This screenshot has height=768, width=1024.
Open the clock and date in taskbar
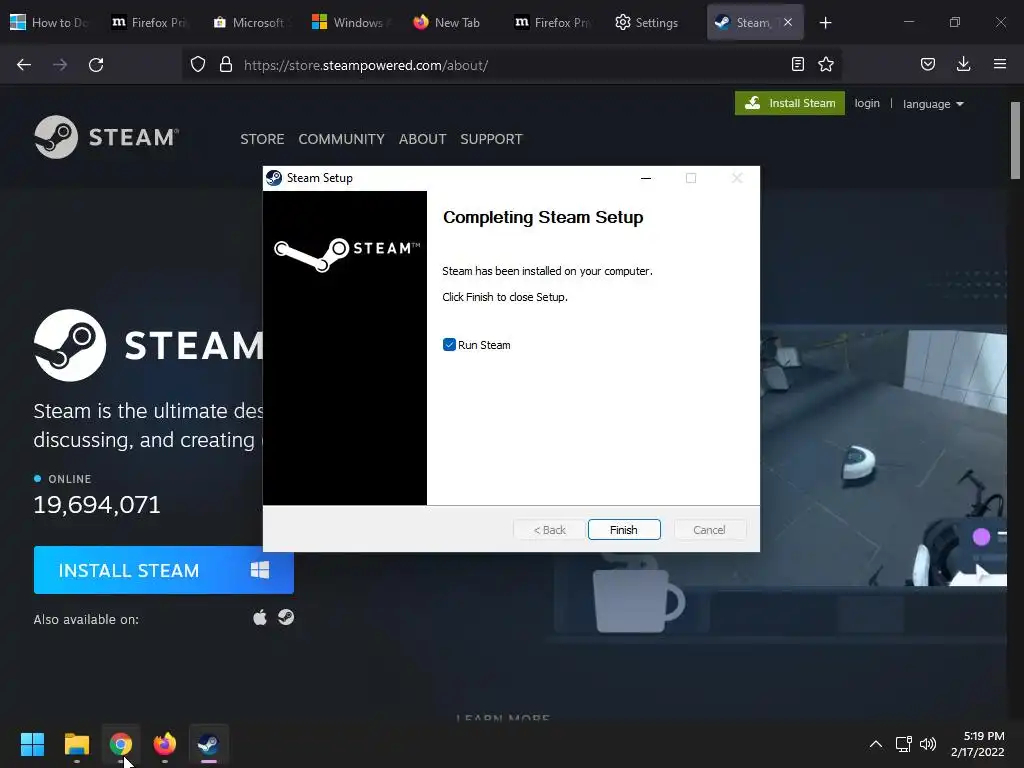978,744
